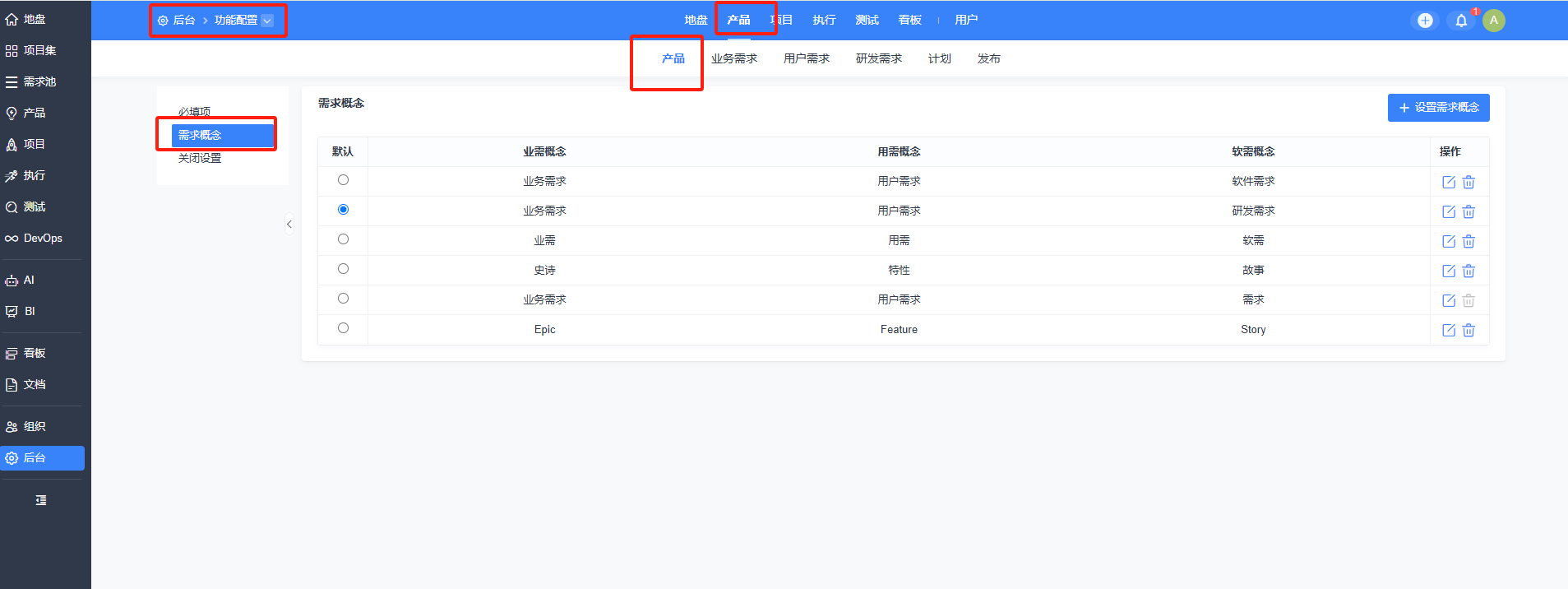The height and width of the screenshot is (589, 1568).
Task: Delete the 业需/用需/软需 row
Action: pyautogui.click(x=1469, y=241)
